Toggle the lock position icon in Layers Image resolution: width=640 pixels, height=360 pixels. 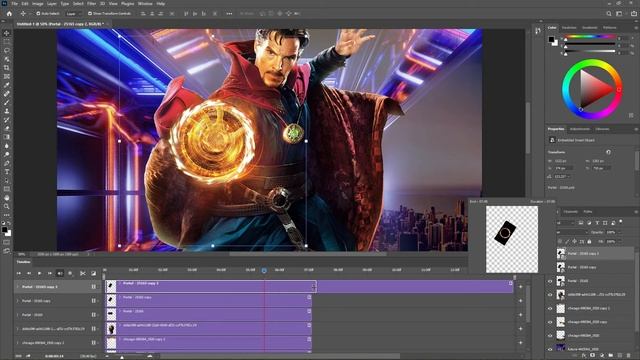tap(574, 242)
